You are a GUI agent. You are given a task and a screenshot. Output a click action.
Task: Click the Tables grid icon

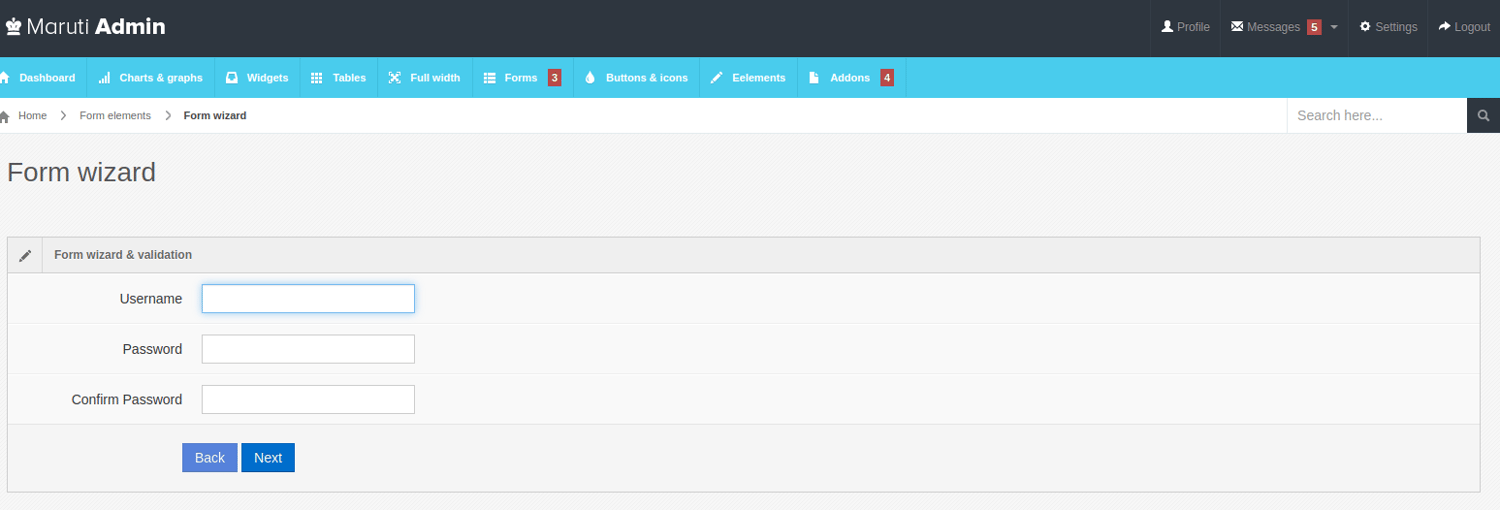317,78
